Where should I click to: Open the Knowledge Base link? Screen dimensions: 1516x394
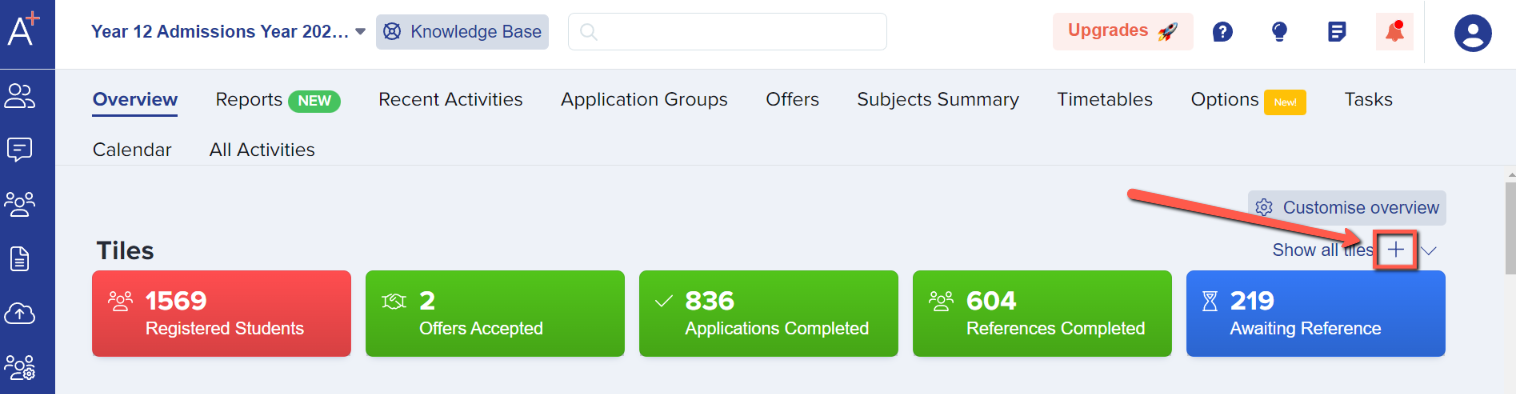click(462, 32)
